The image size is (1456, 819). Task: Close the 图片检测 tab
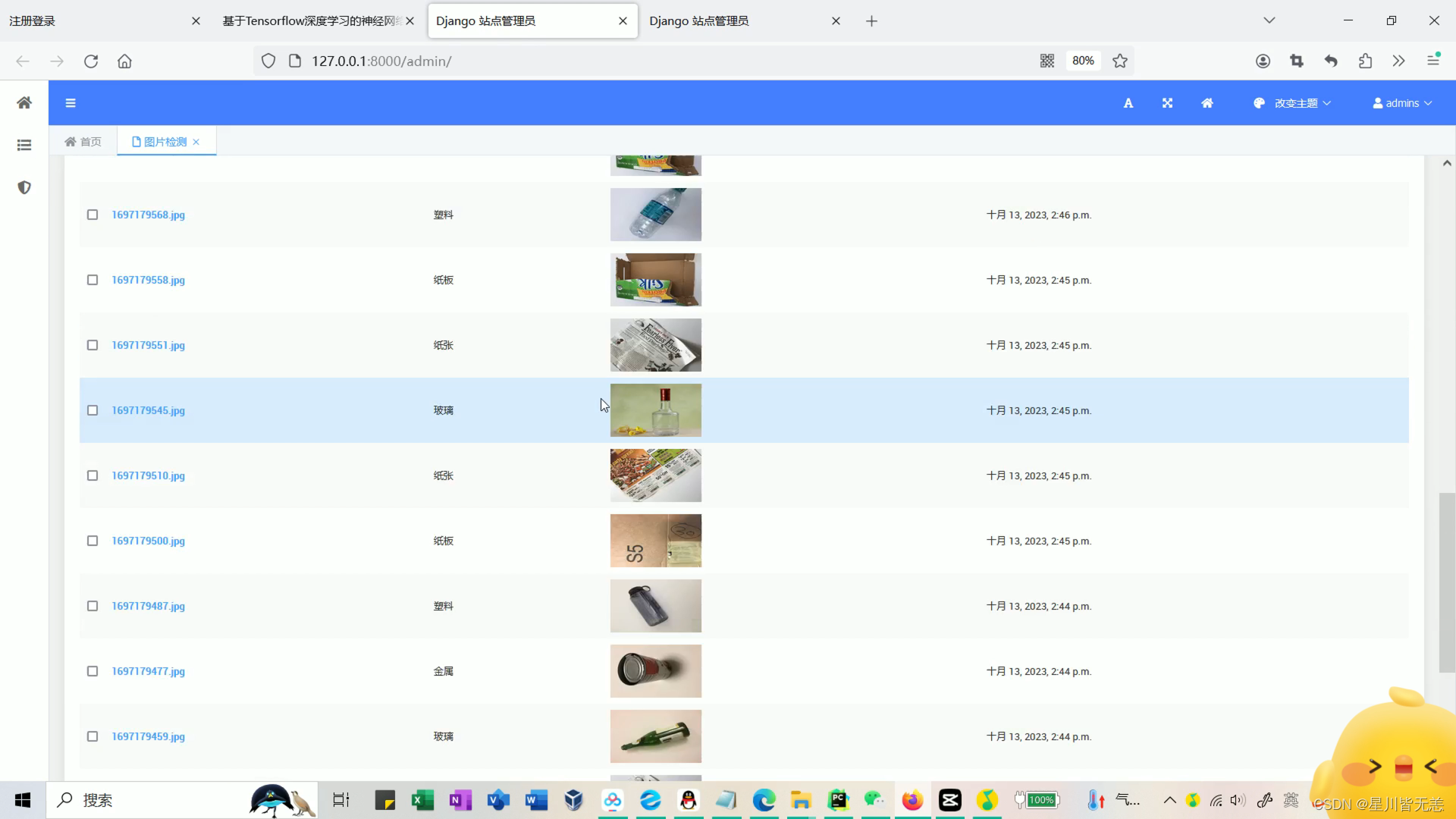click(x=196, y=142)
